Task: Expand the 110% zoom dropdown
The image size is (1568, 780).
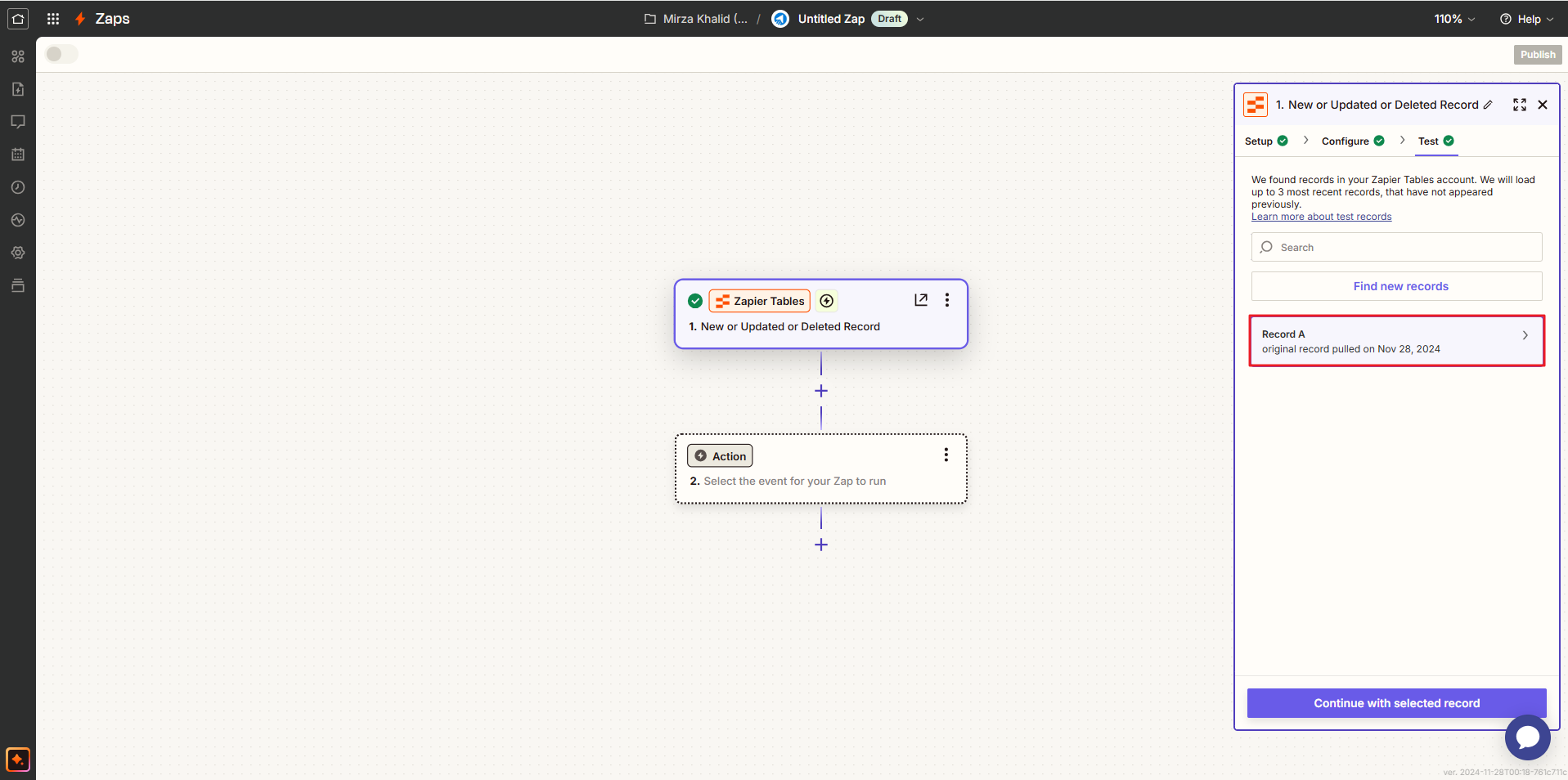Action: [x=1454, y=19]
